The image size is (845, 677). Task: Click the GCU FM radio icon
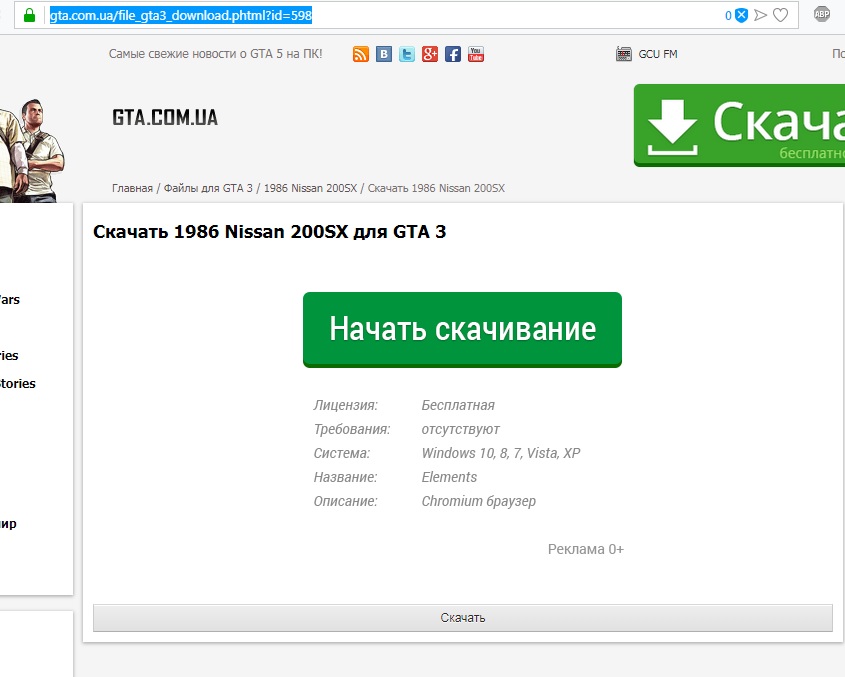click(624, 54)
